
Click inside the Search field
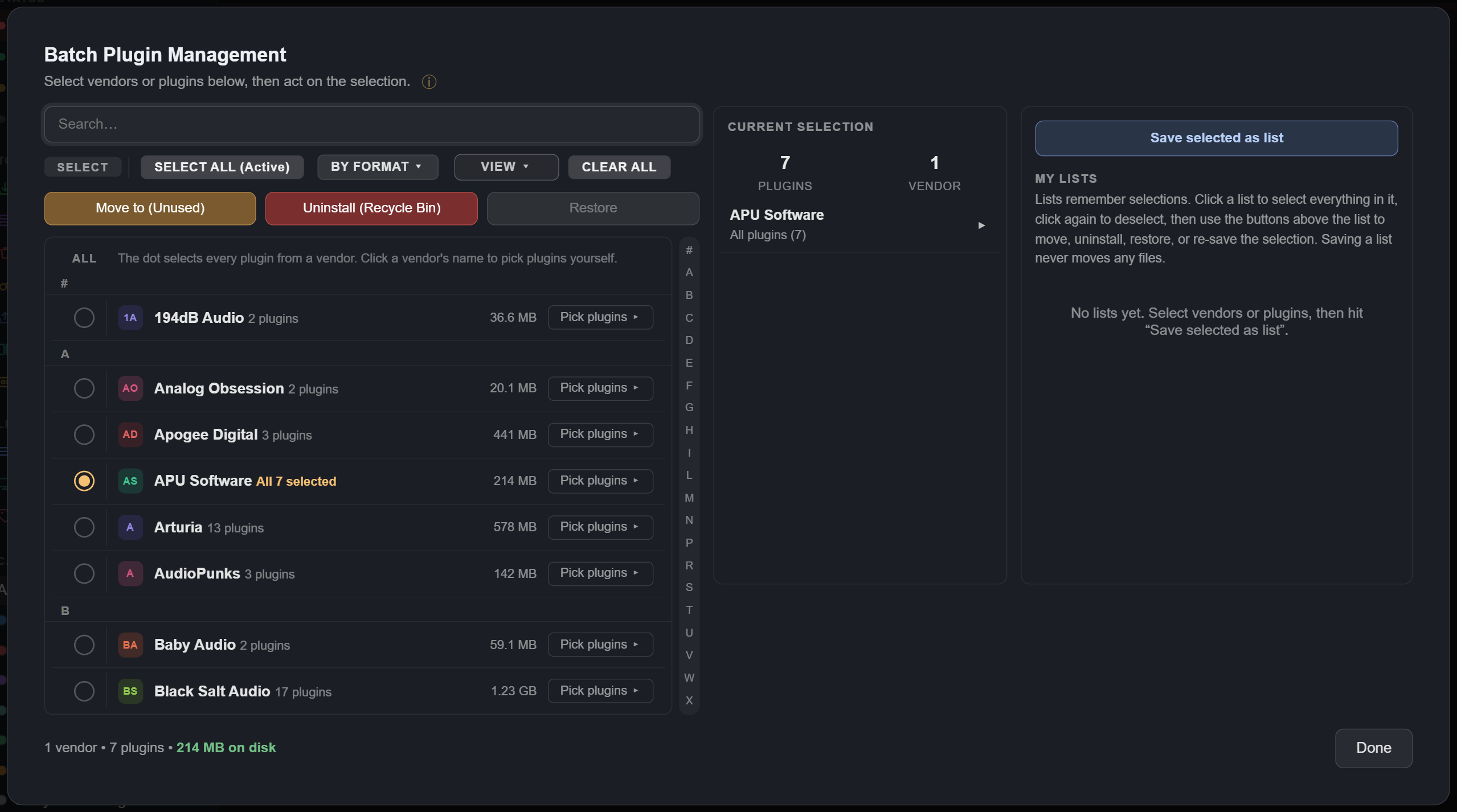(x=371, y=124)
